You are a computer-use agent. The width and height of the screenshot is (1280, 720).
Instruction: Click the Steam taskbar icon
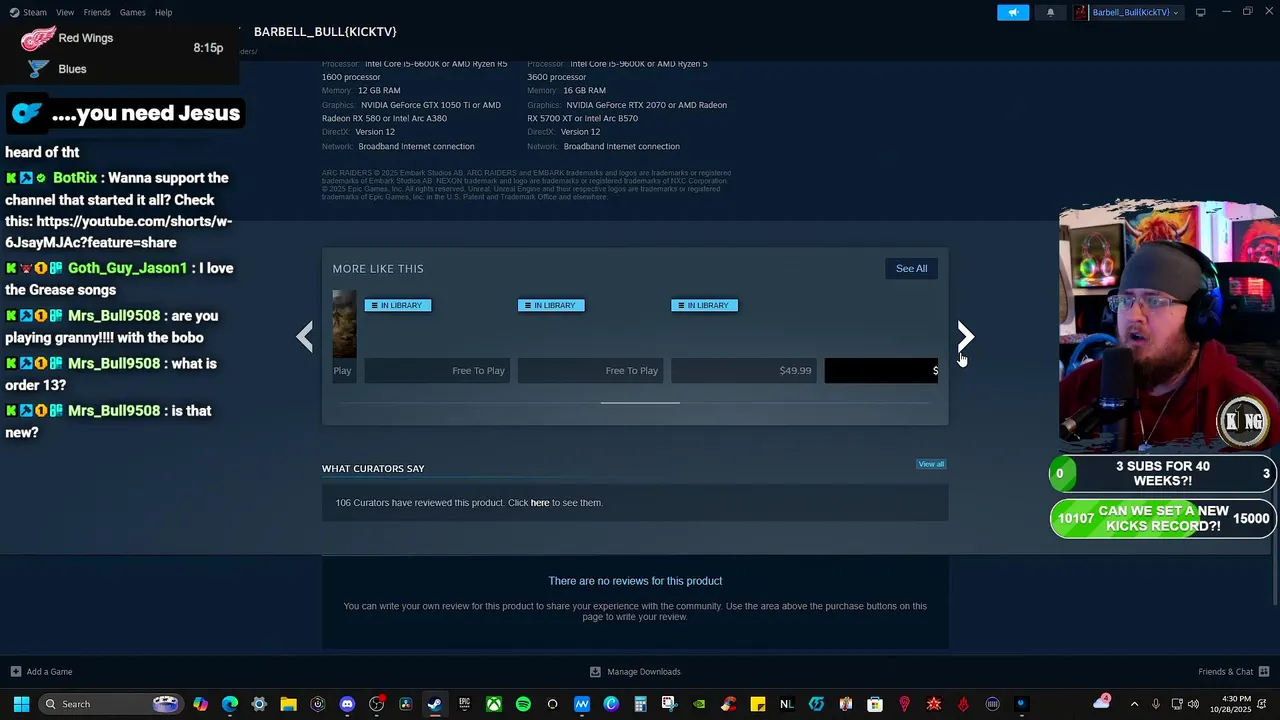[x=434, y=704]
